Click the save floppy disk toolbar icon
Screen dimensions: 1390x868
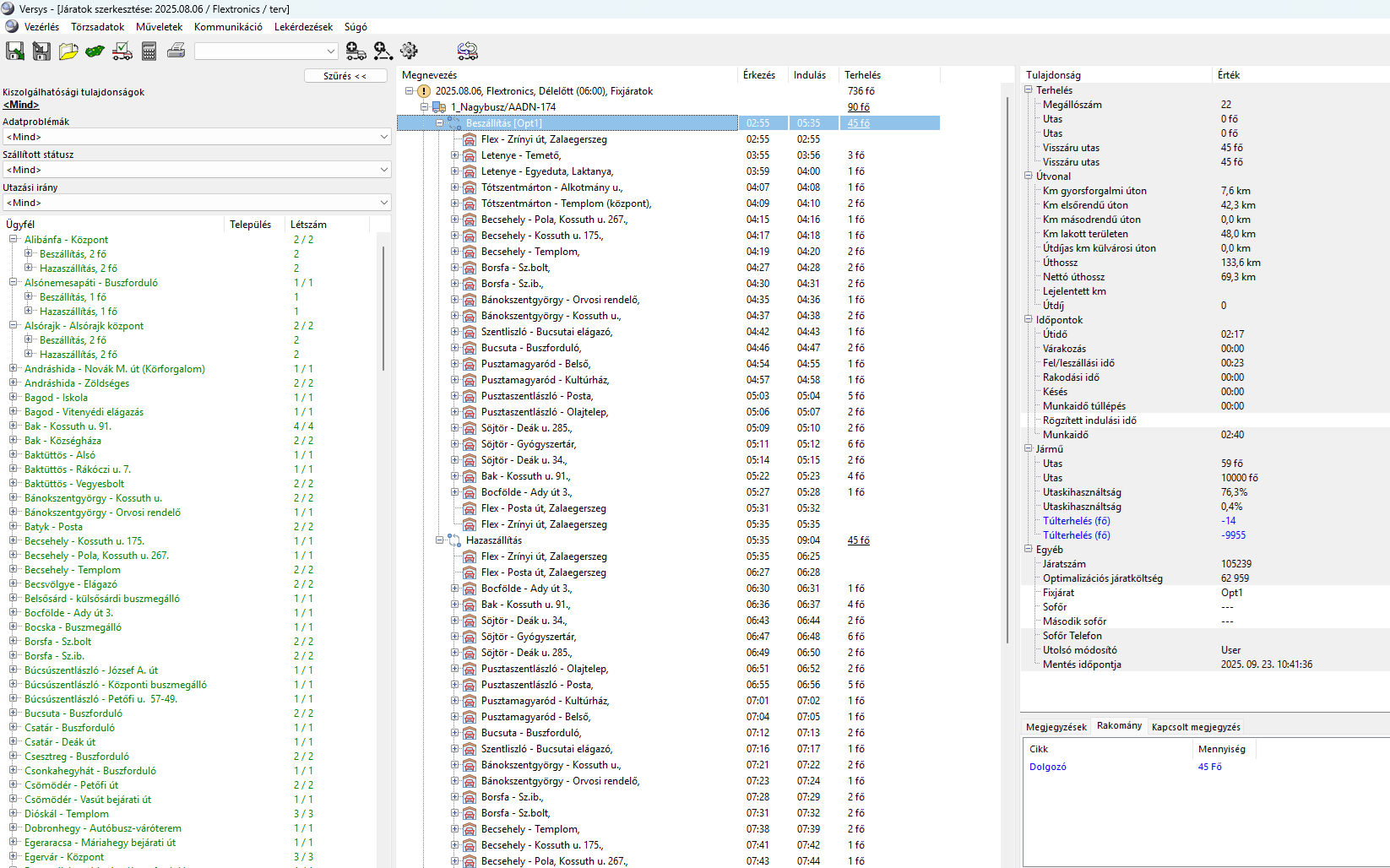14,52
